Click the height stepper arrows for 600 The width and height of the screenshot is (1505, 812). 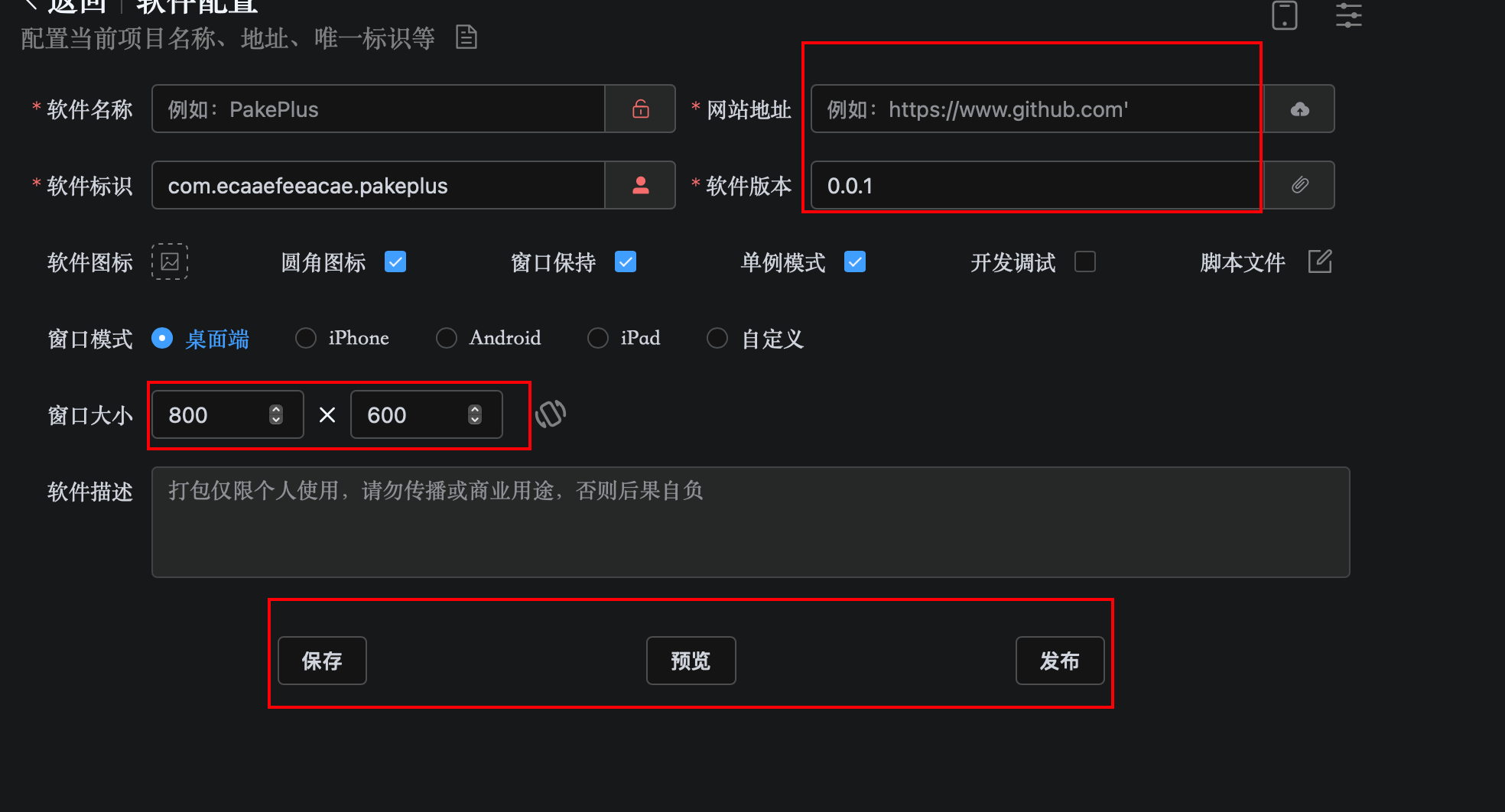(x=475, y=414)
